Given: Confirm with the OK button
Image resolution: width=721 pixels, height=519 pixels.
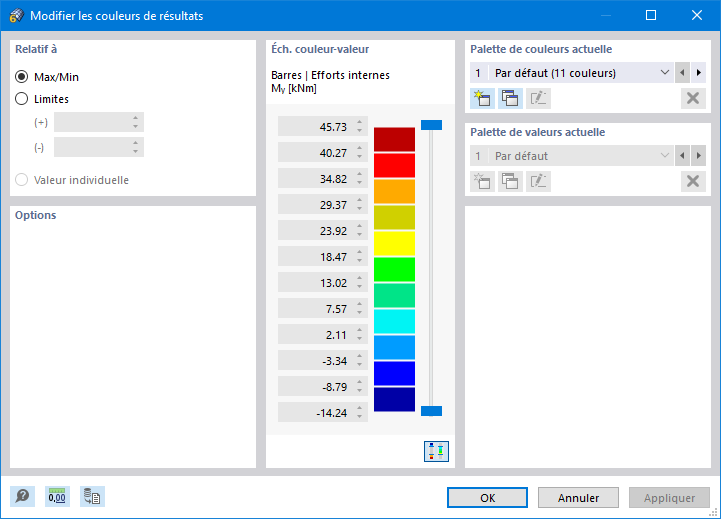Looking at the screenshot, I should [487, 498].
